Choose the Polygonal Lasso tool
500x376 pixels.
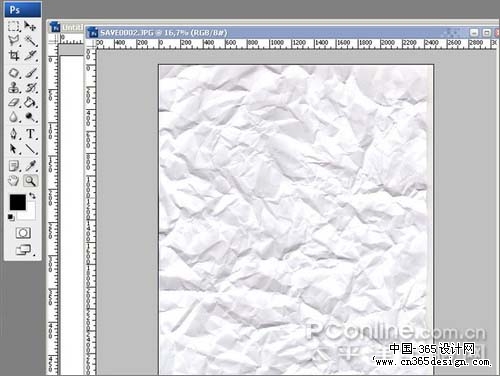tap(14, 41)
